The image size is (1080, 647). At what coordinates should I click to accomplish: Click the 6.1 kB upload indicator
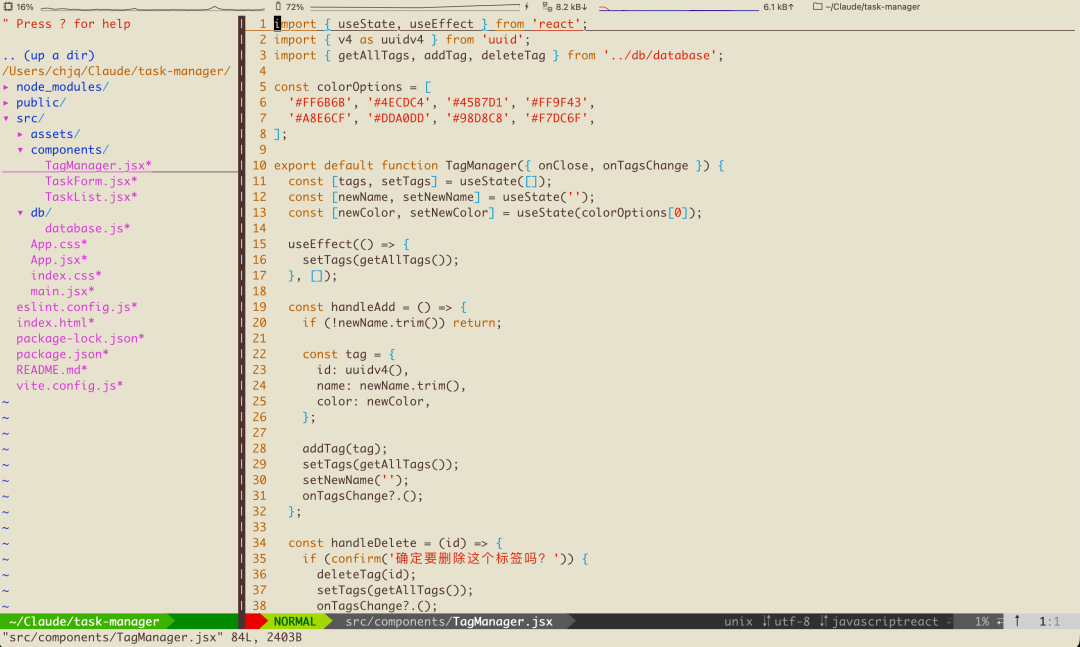(778, 7)
